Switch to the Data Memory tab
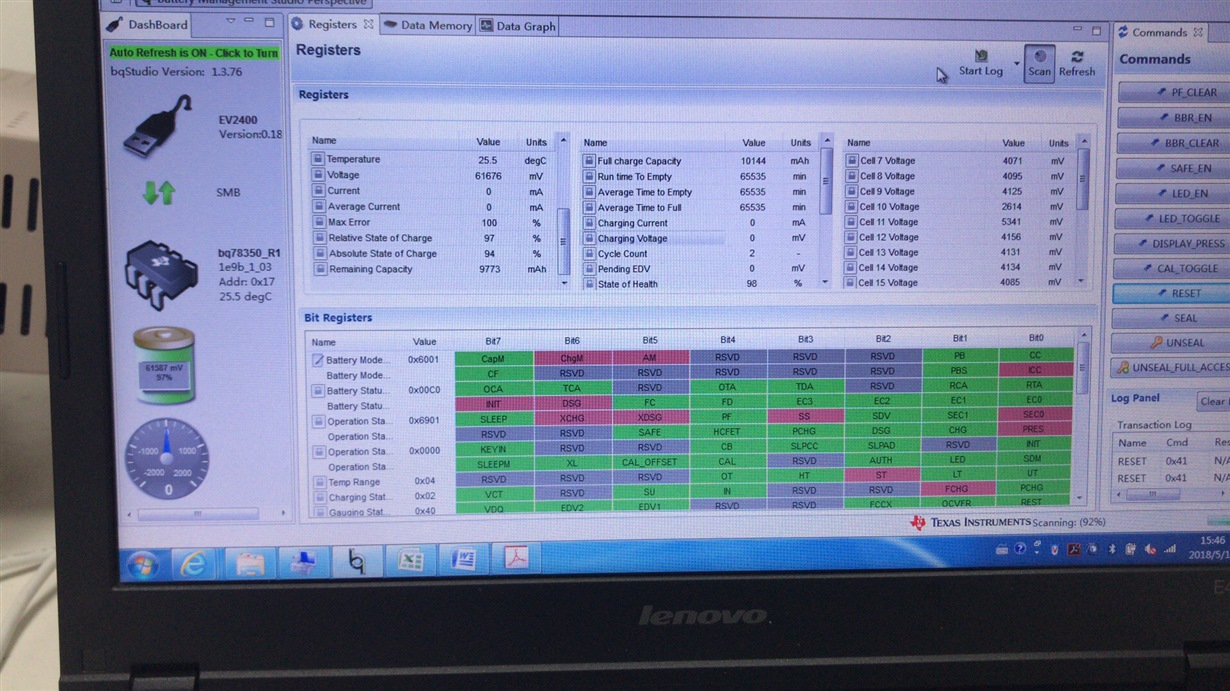Image resolution: width=1230 pixels, height=691 pixels. (x=428, y=26)
